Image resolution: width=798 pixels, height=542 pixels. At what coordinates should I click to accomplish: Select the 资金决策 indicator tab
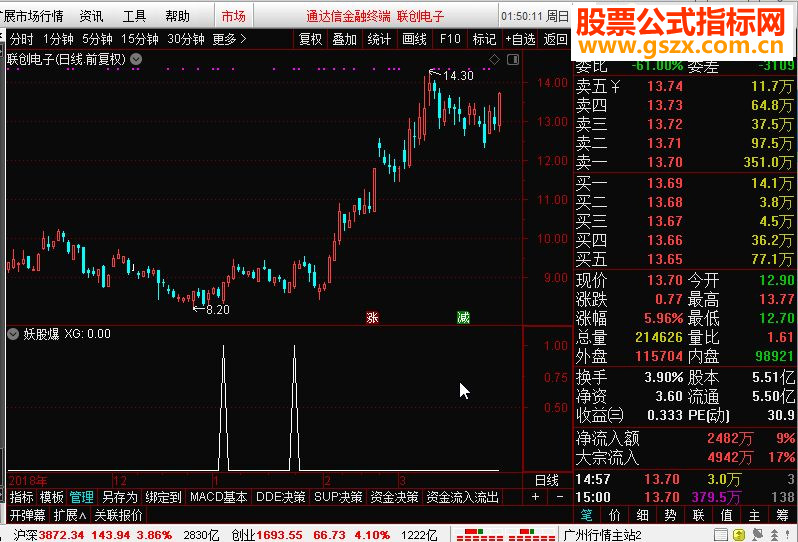(394, 497)
